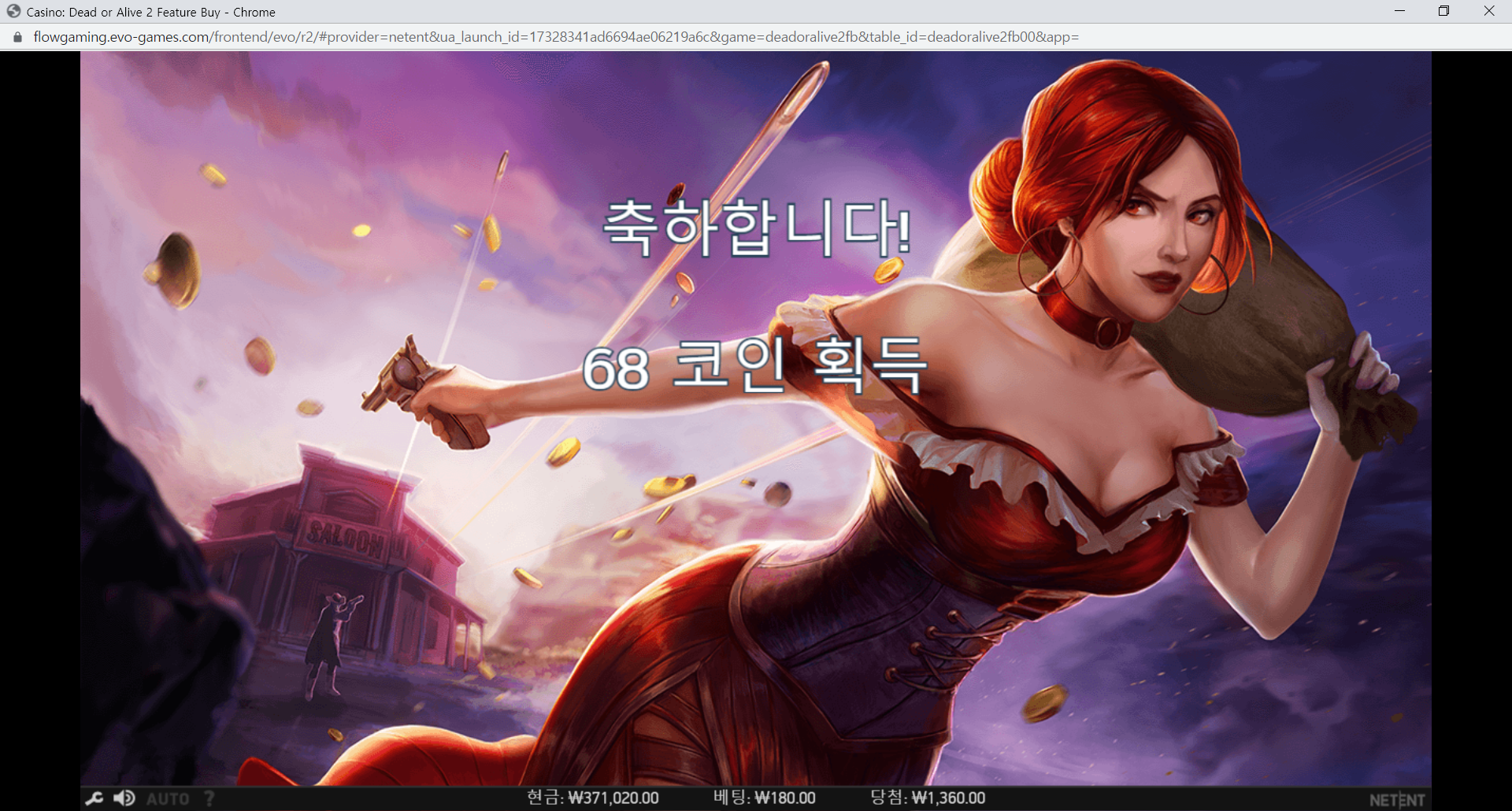The height and width of the screenshot is (811, 1512).
Task: Mute the game sound speaker icon
Action: (124, 798)
